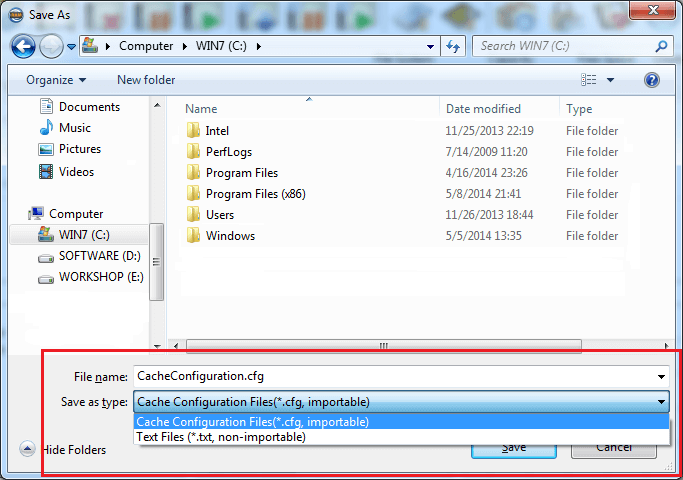Click the horizontal scrollbar in file list
The image size is (683, 480).
point(383,345)
